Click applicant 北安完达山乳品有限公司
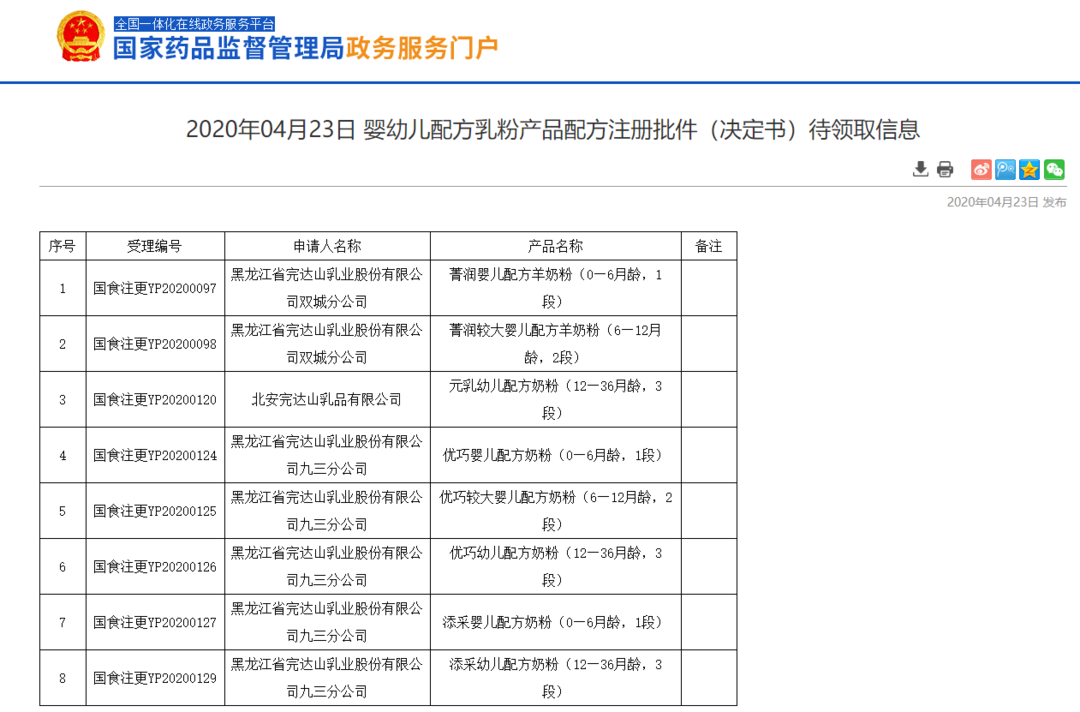 pos(326,400)
